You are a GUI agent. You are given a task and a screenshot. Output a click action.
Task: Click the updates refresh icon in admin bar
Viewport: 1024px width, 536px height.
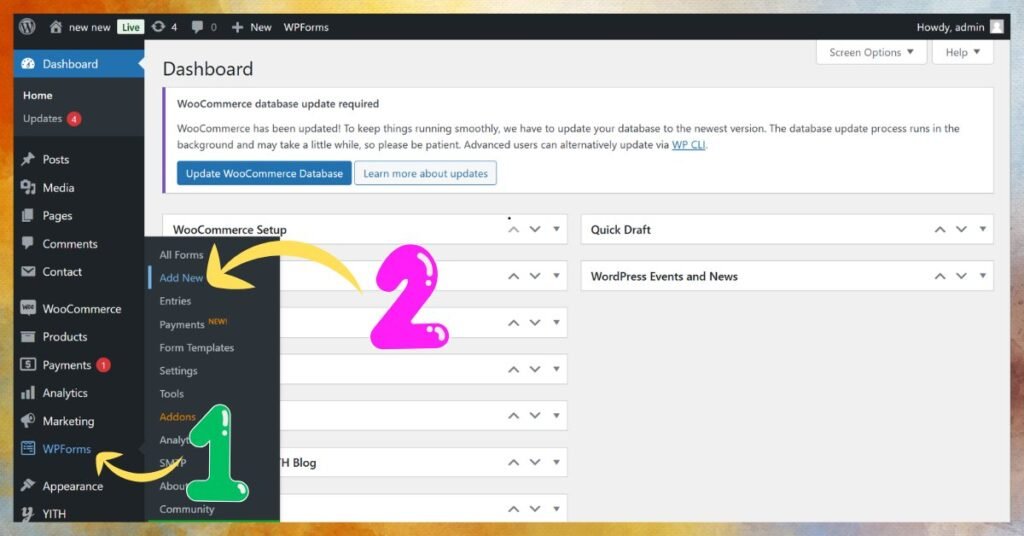[x=158, y=27]
